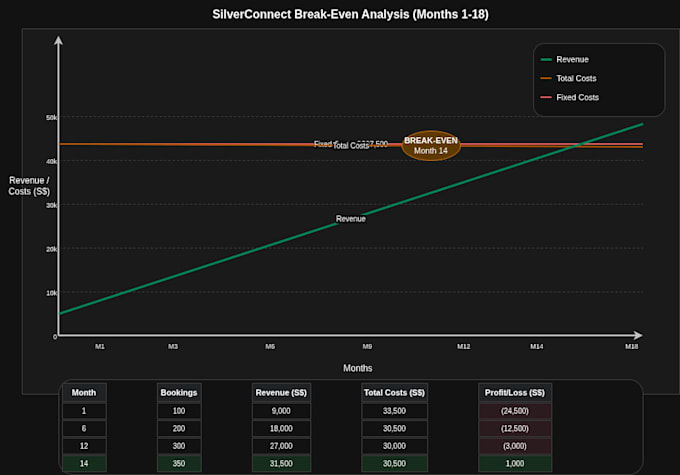Click the Profit/Loss (S$) column header

click(515, 393)
